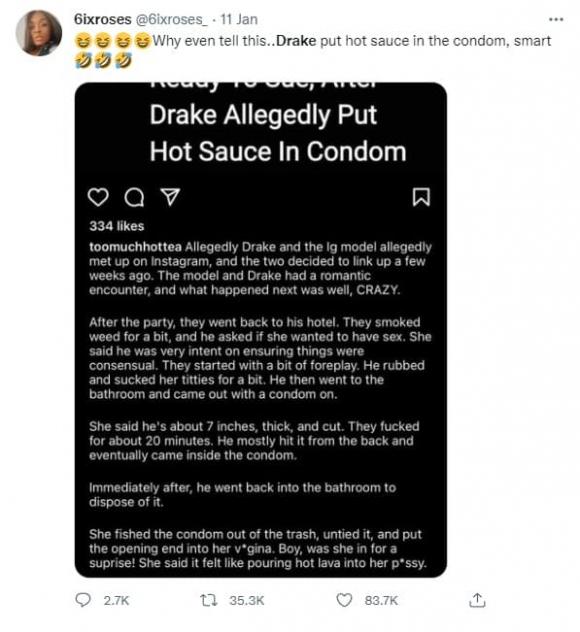Image resolution: width=580 pixels, height=632 pixels.
Task: Click the retweet arrows icon
Action: click(x=209, y=601)
